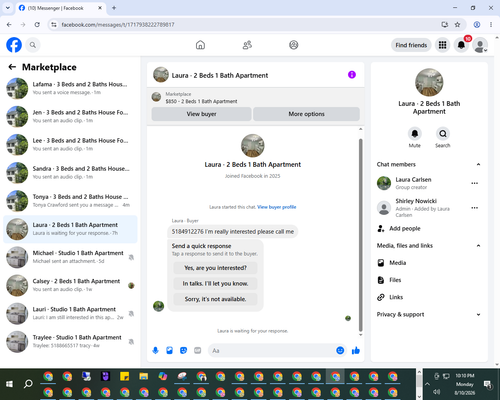Open Windows taskbar search

pos(28,384)
